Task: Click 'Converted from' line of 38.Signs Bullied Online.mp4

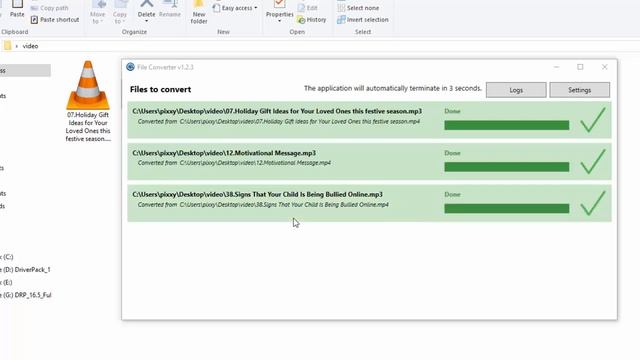Action: click(x=263, y=205)
